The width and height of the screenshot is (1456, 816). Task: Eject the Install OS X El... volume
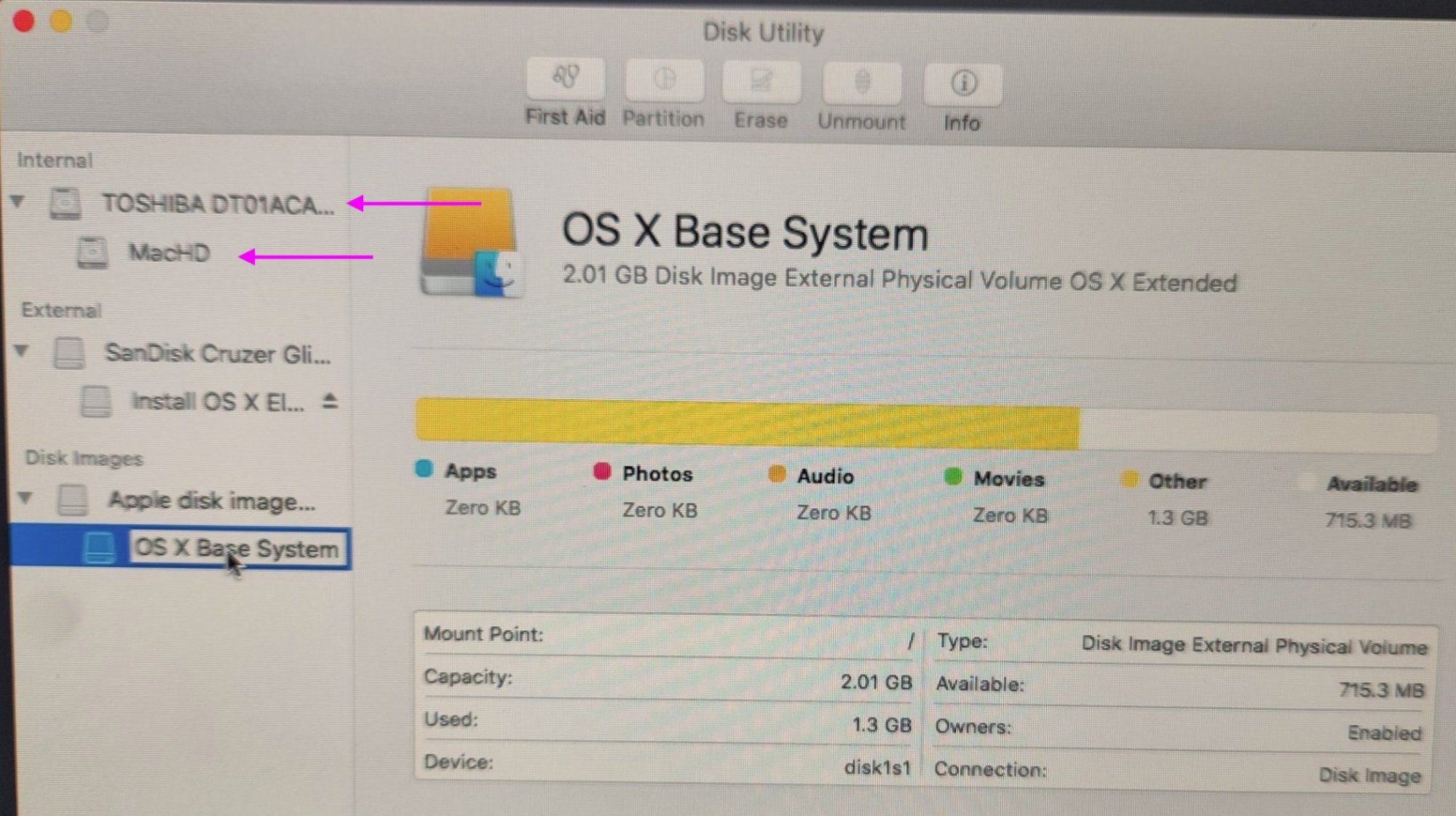coord(330,400)
